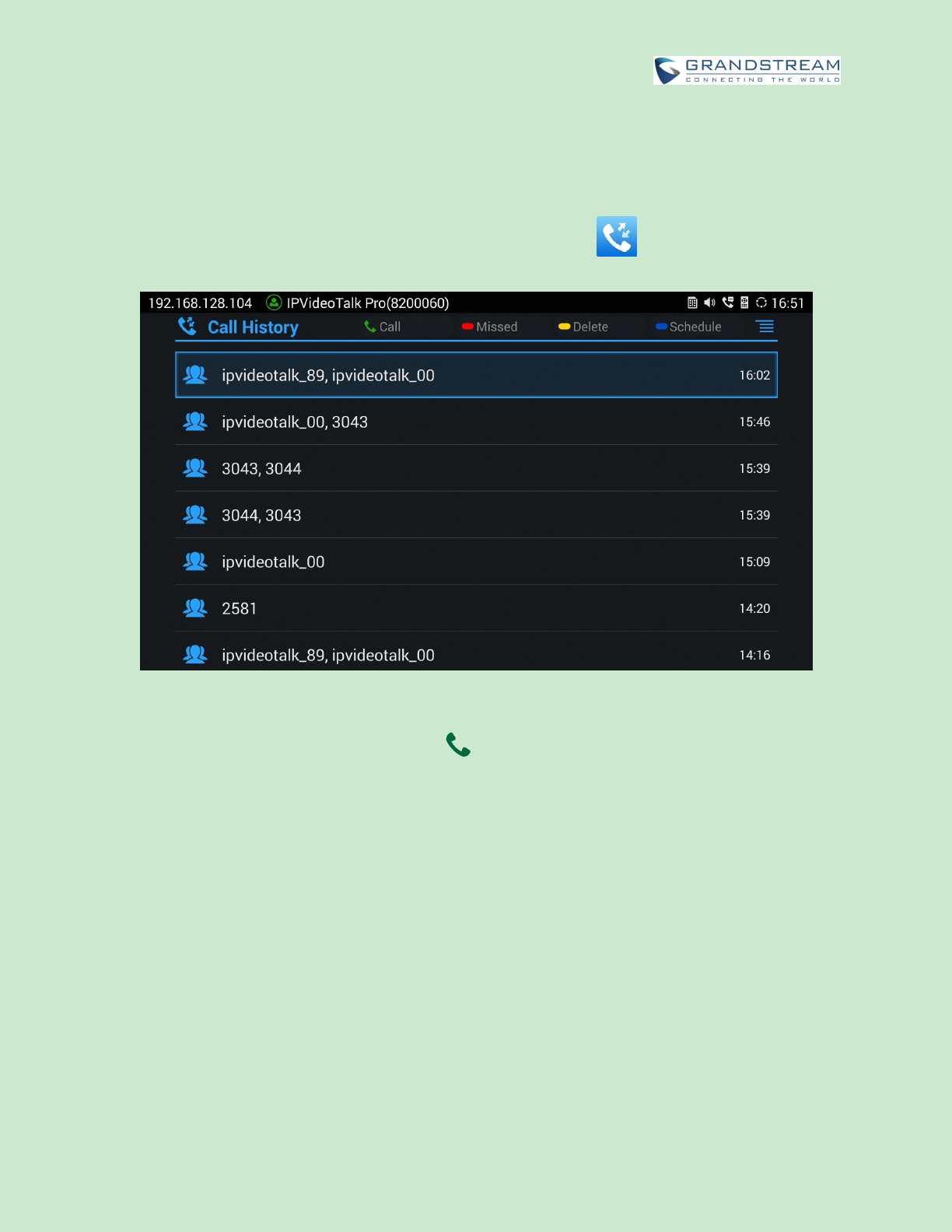Screen dimensions: 952x1232
Task: Click the Call History header icon
Action: 187,327
